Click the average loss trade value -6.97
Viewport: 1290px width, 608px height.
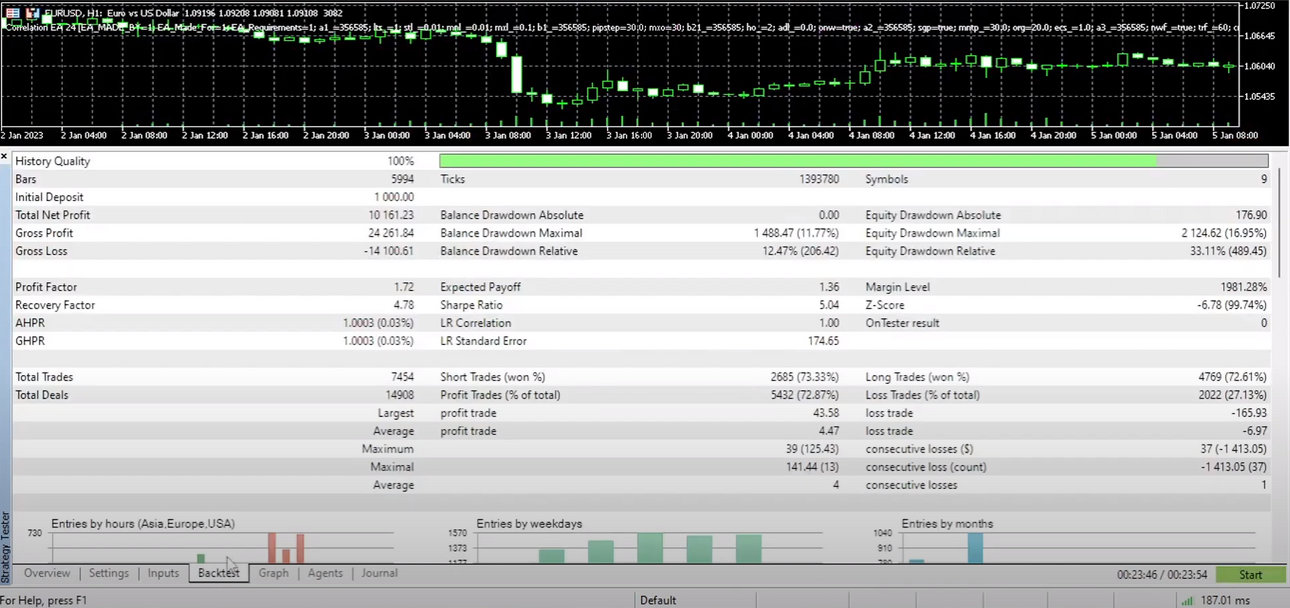[1253, 431]
